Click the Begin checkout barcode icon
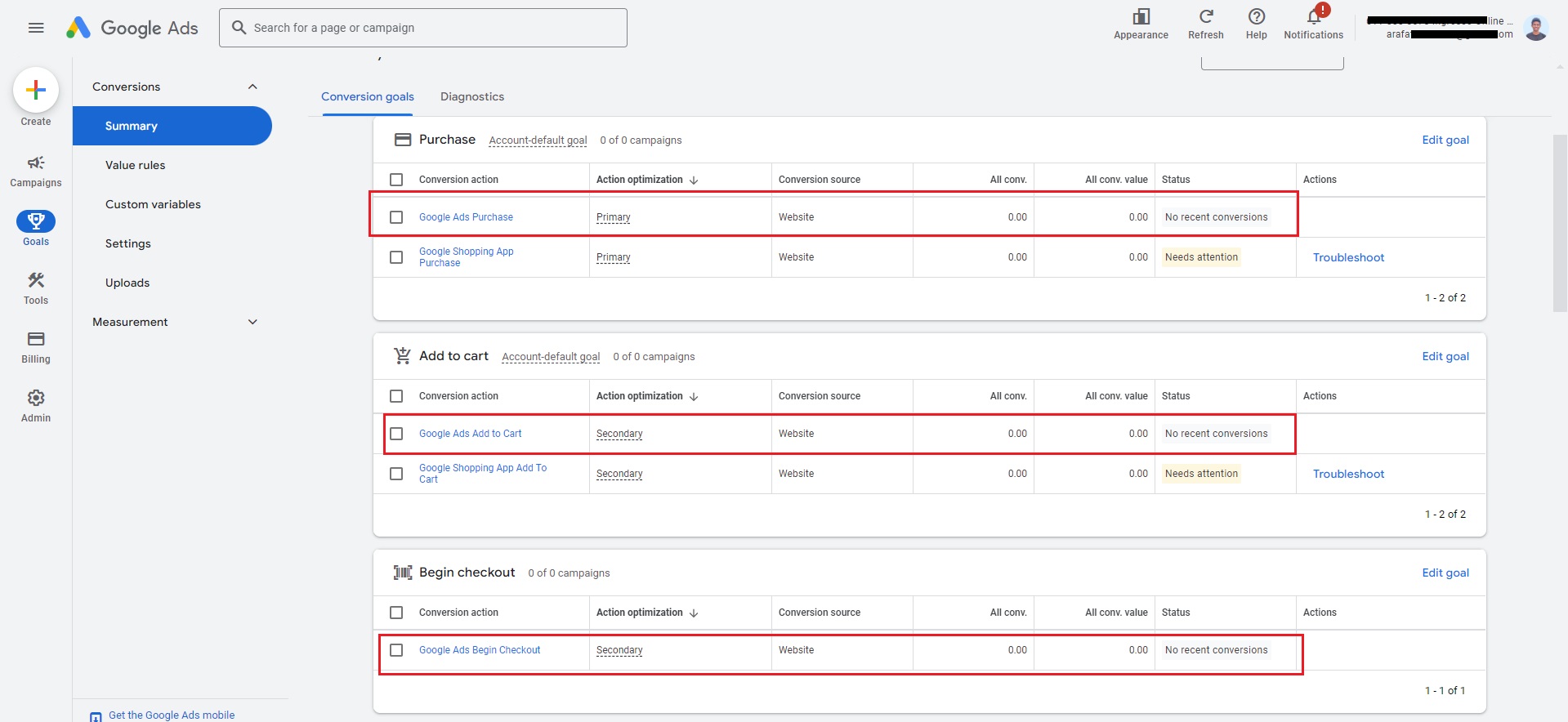The image size is (1568, 722). [402, 573]
